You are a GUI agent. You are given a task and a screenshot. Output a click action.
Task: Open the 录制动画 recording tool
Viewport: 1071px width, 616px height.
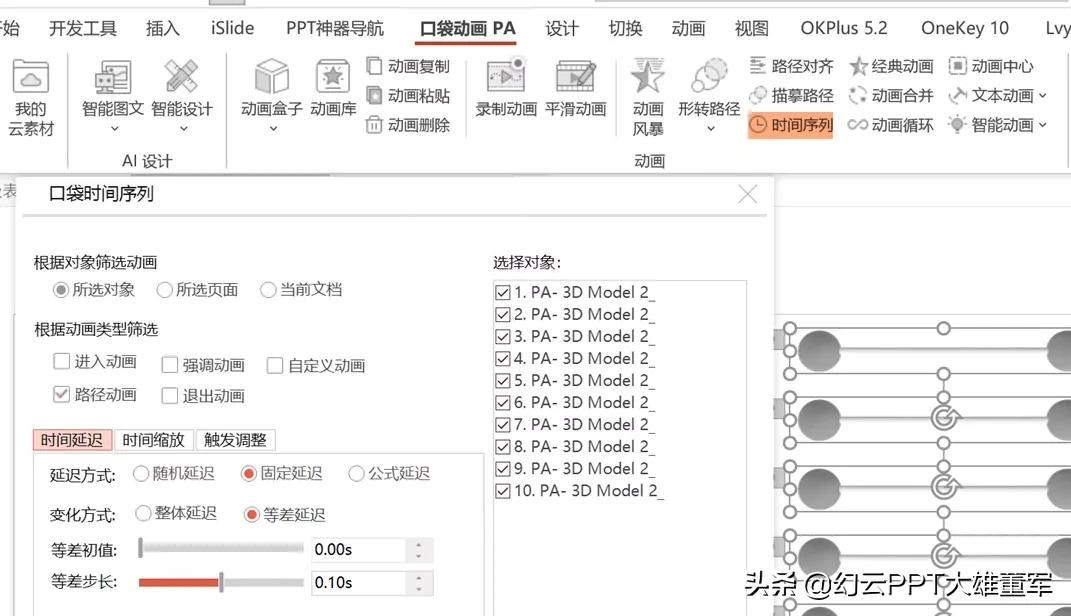[504, 85]
